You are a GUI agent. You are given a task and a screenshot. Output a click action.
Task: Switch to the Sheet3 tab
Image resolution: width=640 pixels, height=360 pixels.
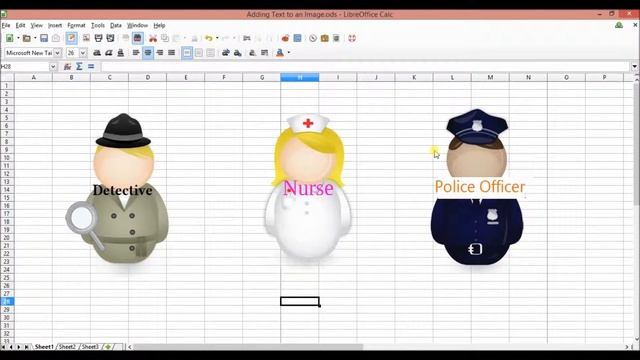(x=90, y=347)
